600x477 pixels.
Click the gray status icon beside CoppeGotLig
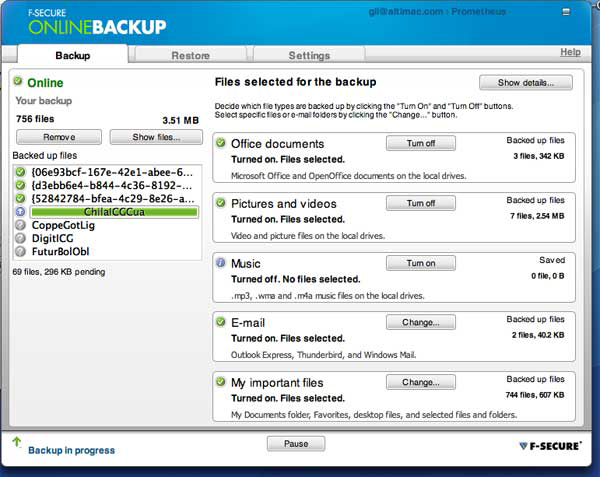(x=21, y=225)
